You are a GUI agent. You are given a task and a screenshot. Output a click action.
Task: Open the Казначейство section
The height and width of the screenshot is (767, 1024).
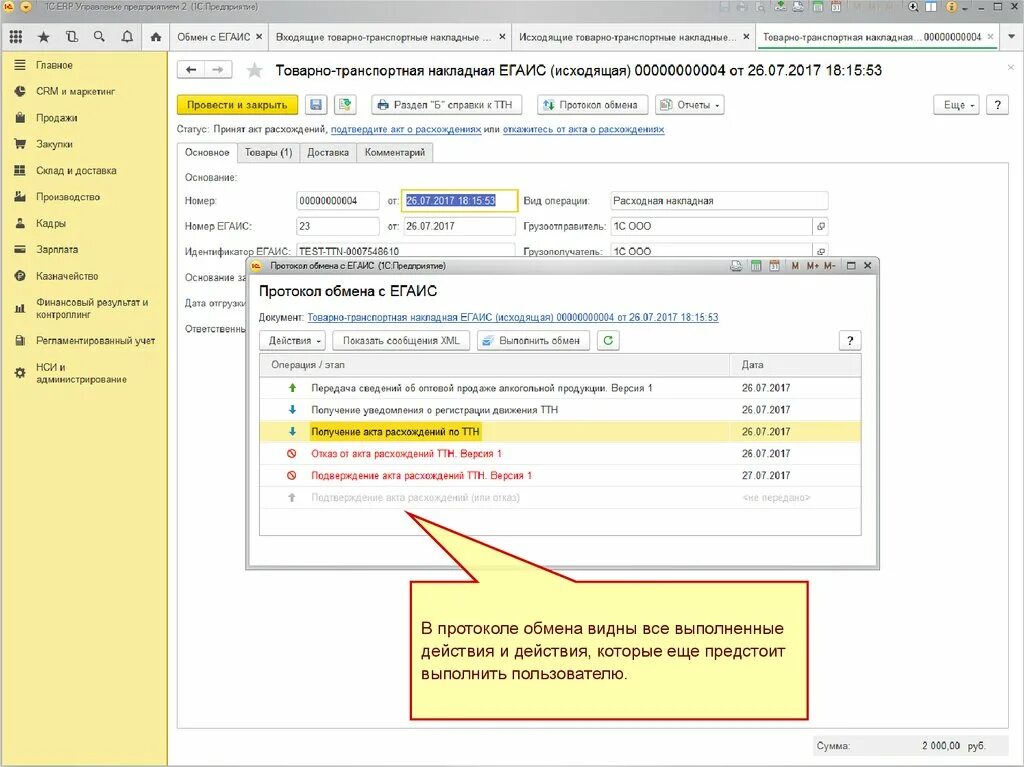(67, 276)
